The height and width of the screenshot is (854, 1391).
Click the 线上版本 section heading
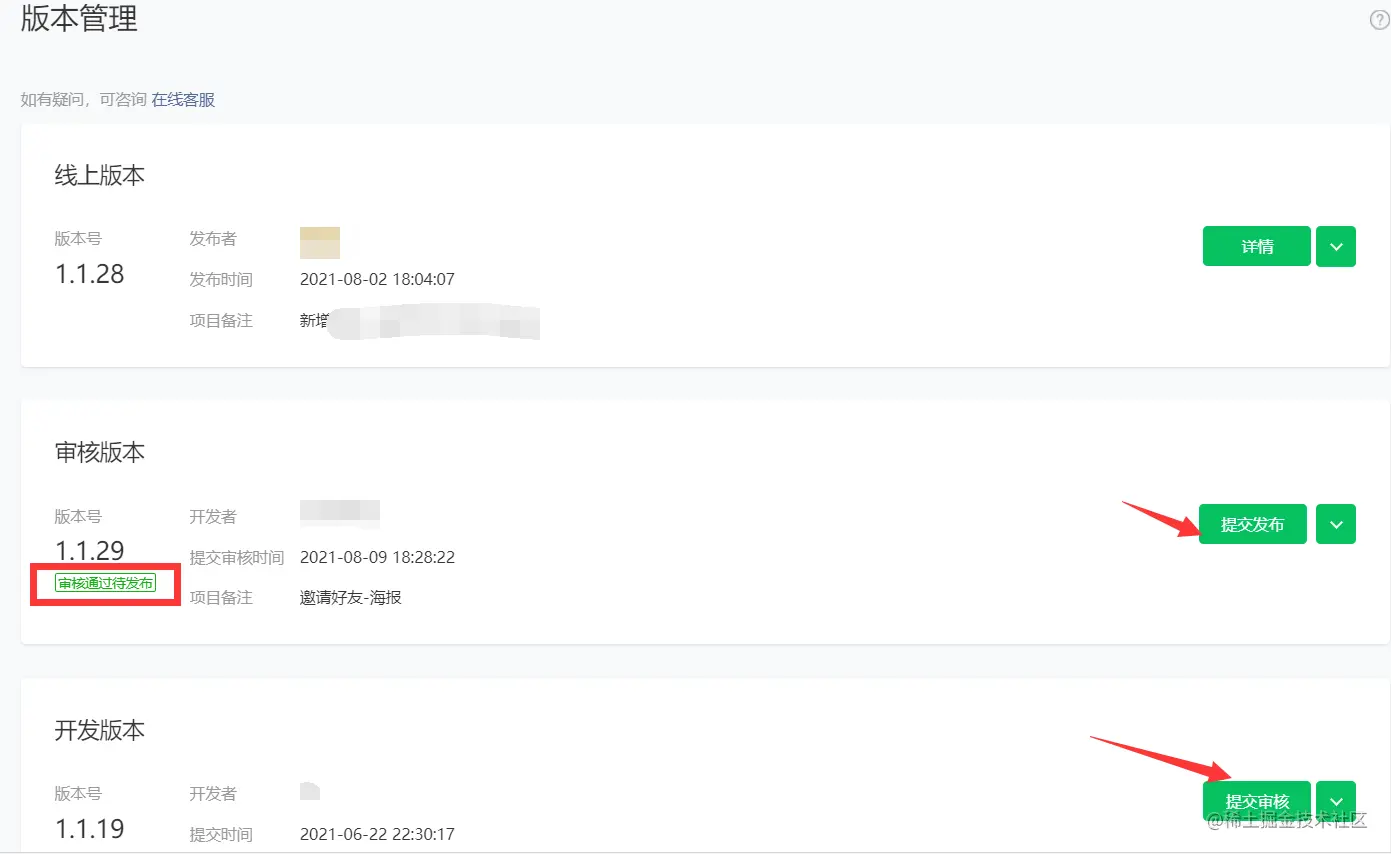click(100, 176)
